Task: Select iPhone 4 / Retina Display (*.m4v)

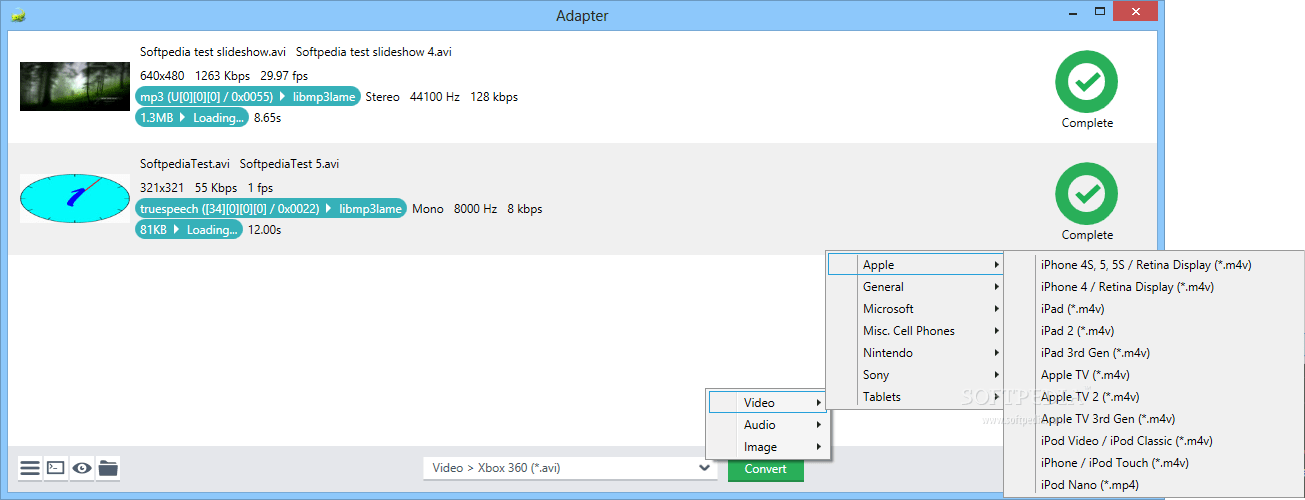Action: pyautogui.click(x=1154, y=287)
